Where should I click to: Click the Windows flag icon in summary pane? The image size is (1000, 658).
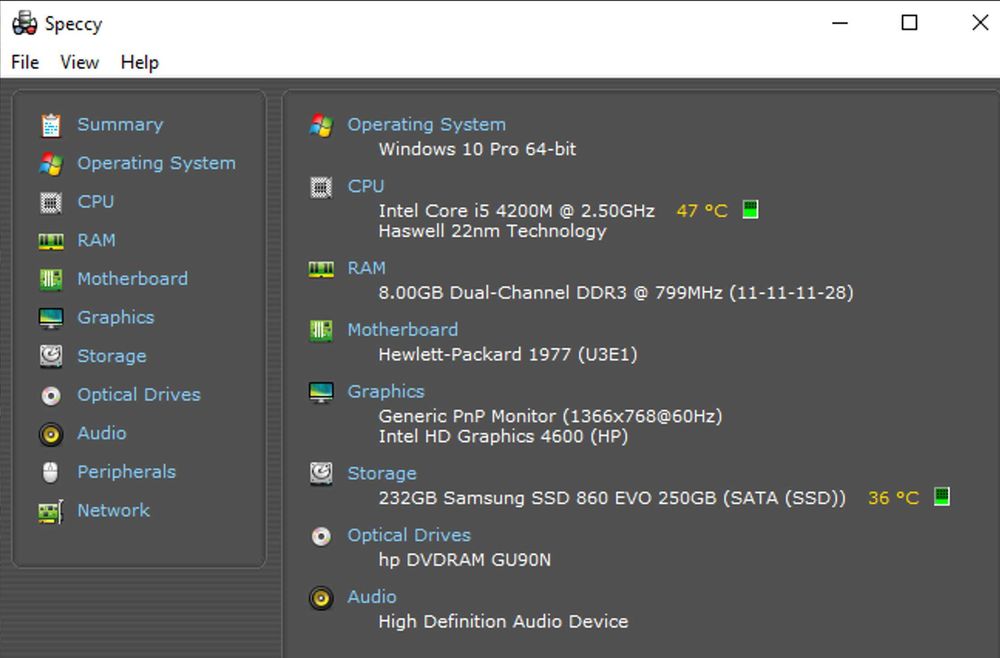[x=321, y=125]
